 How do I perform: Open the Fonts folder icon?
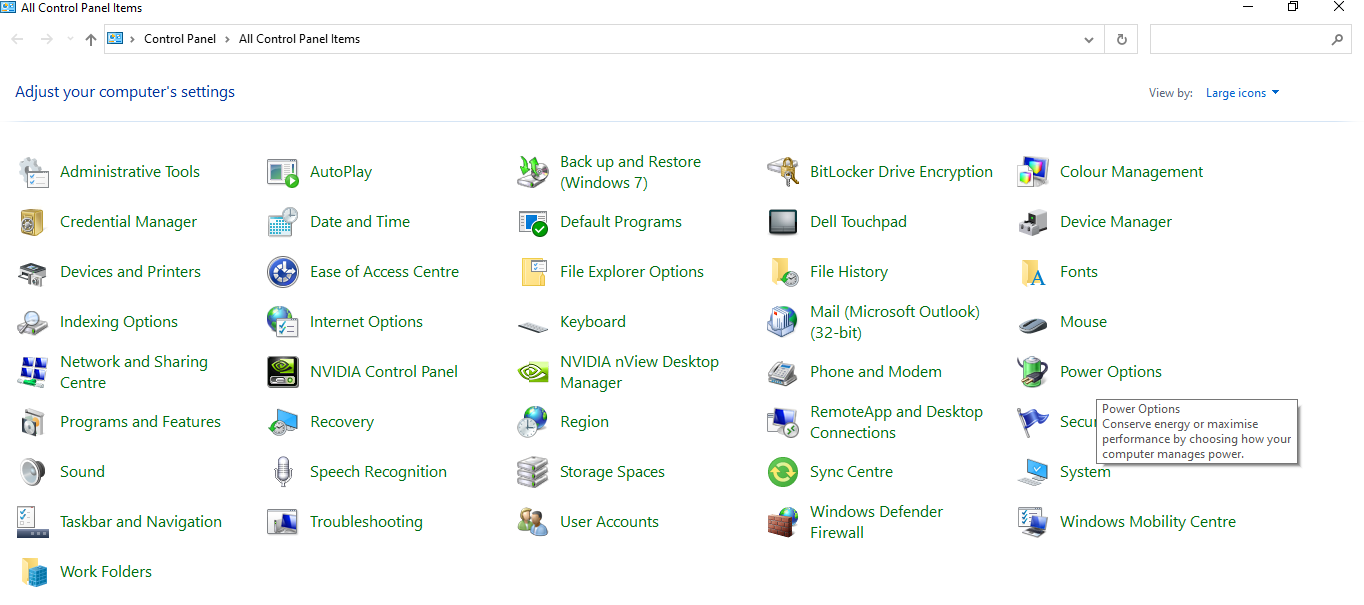point(1033,272)
